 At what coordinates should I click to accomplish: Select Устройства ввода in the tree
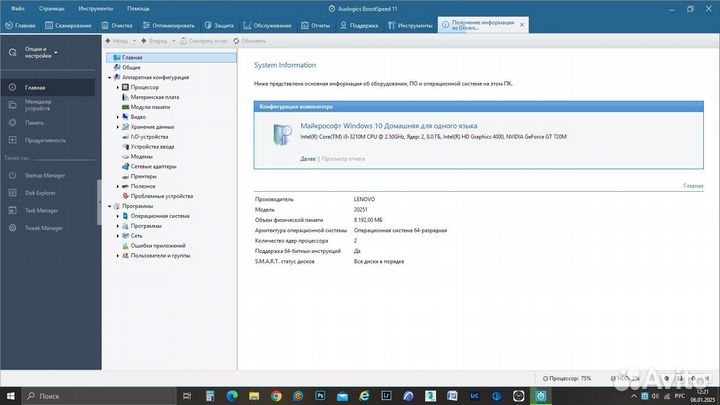coord(152,147)
